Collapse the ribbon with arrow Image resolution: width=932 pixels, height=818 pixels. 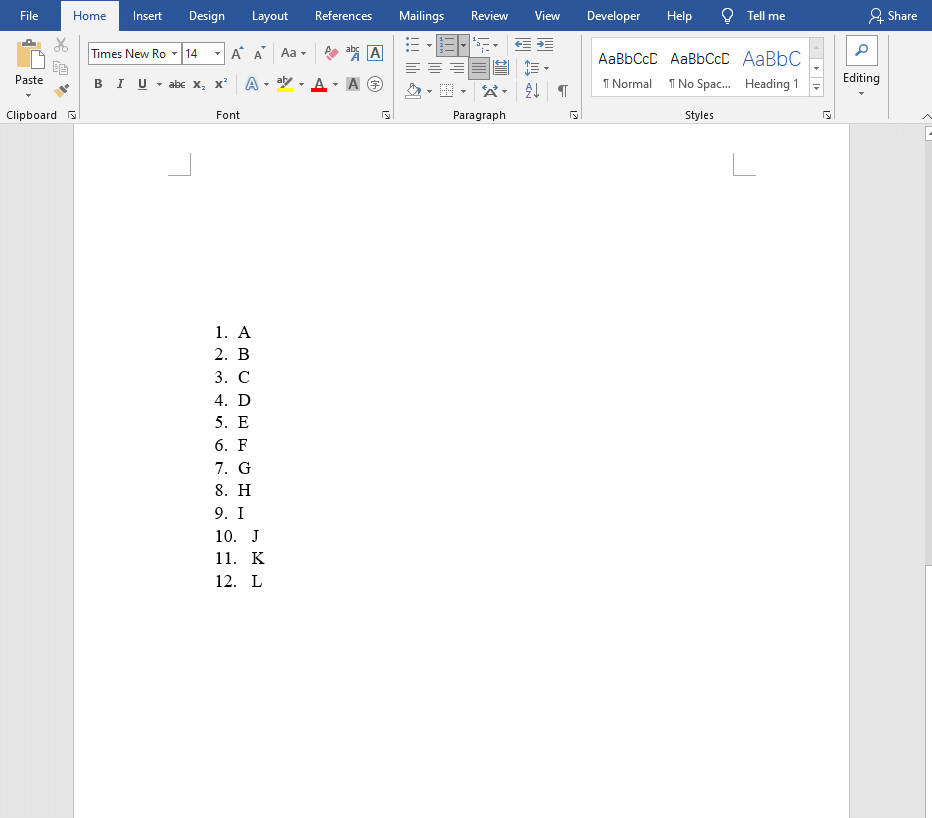927,116
